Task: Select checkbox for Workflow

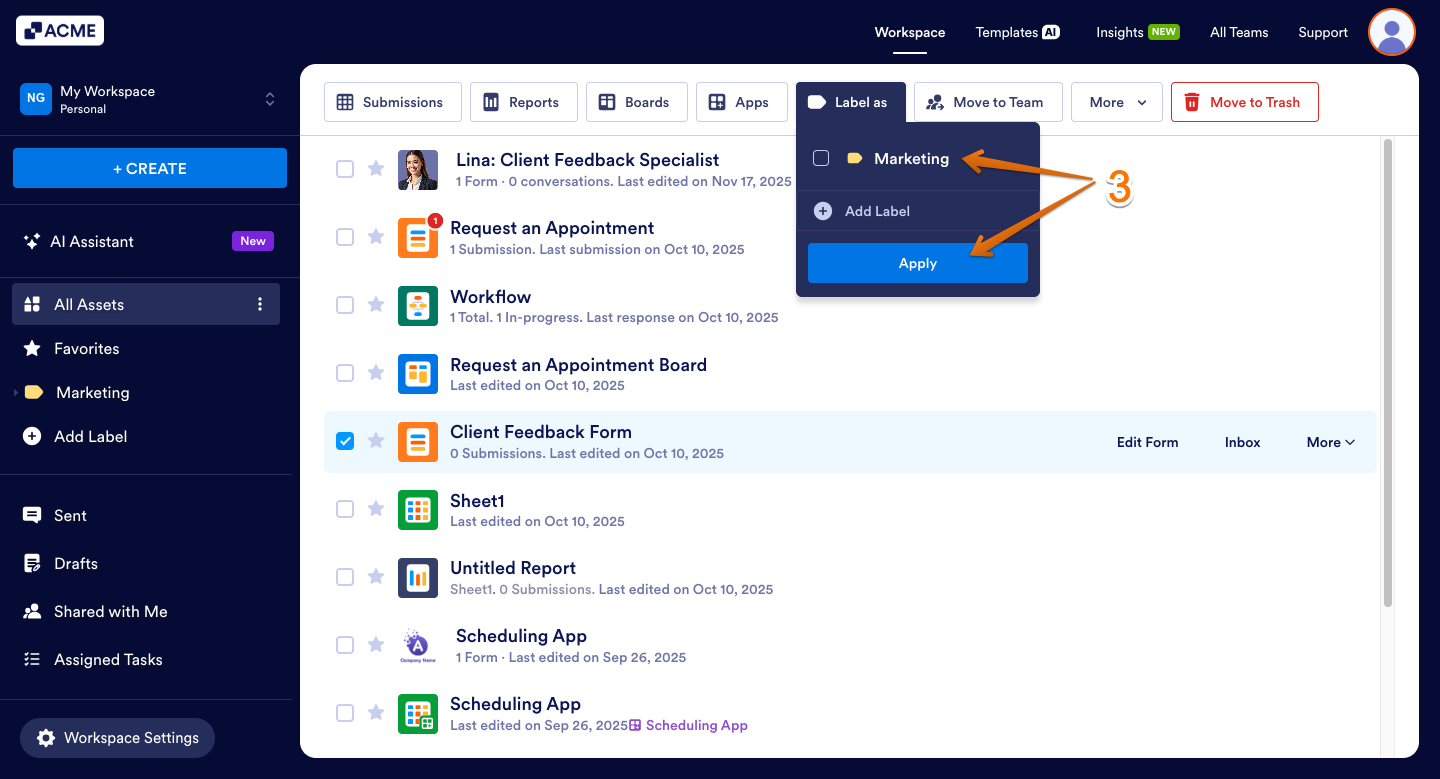Action: pyautogui.click(x=345, y=305)
